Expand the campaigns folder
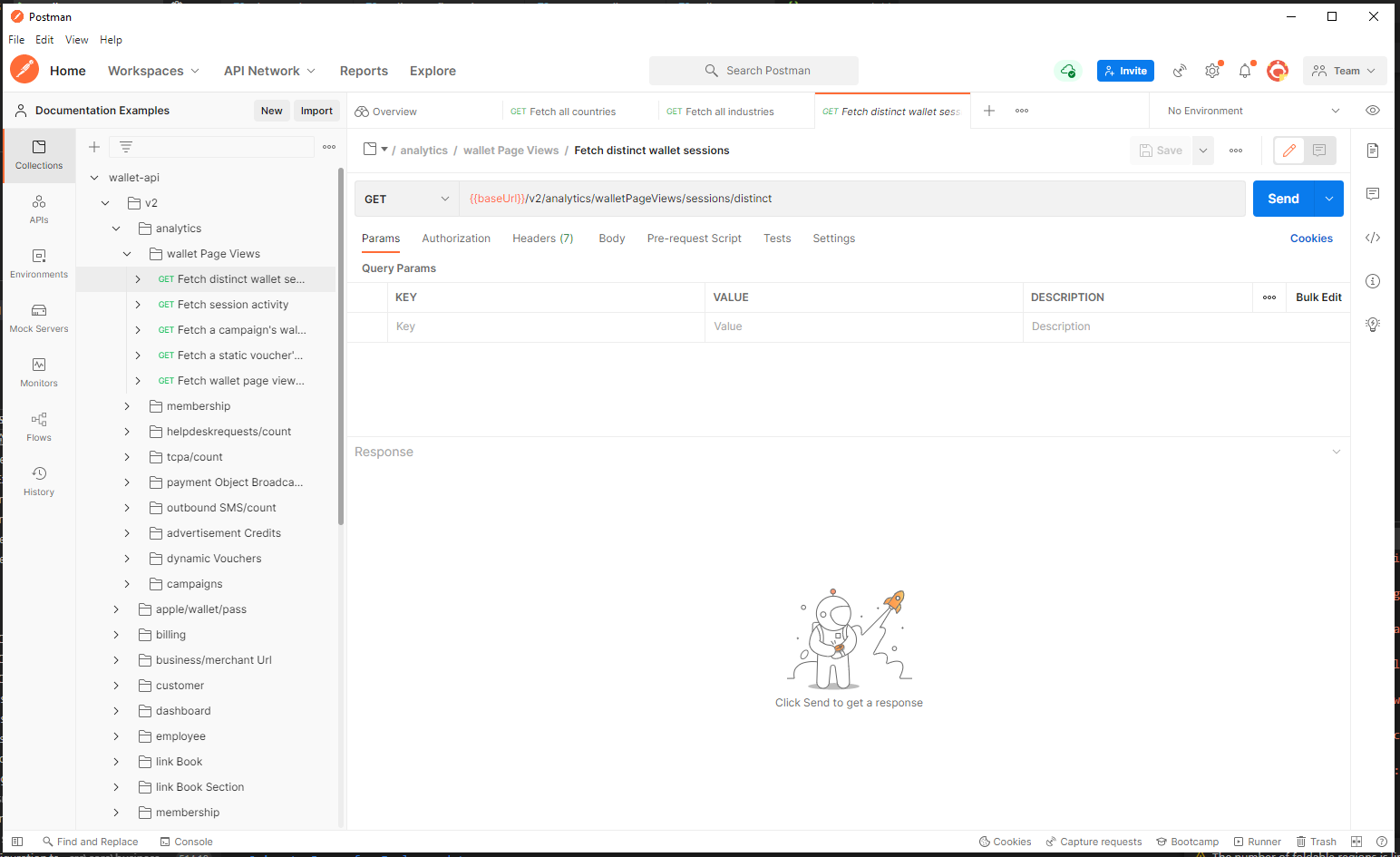This screenshot has width=1400, height=857. coord(127,584)
